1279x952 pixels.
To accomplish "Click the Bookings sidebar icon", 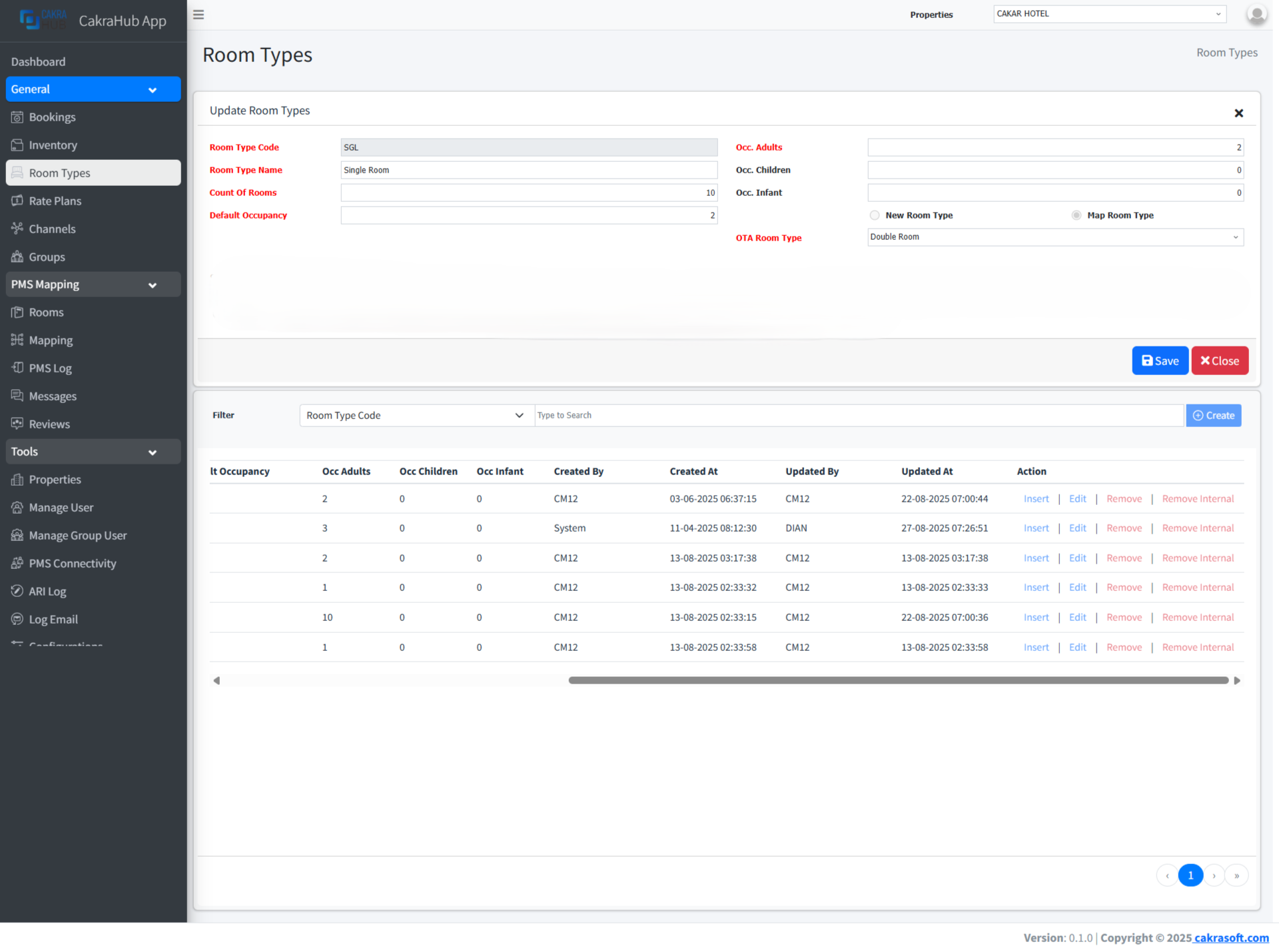I will pyautogui.click(x=17, y=117).
